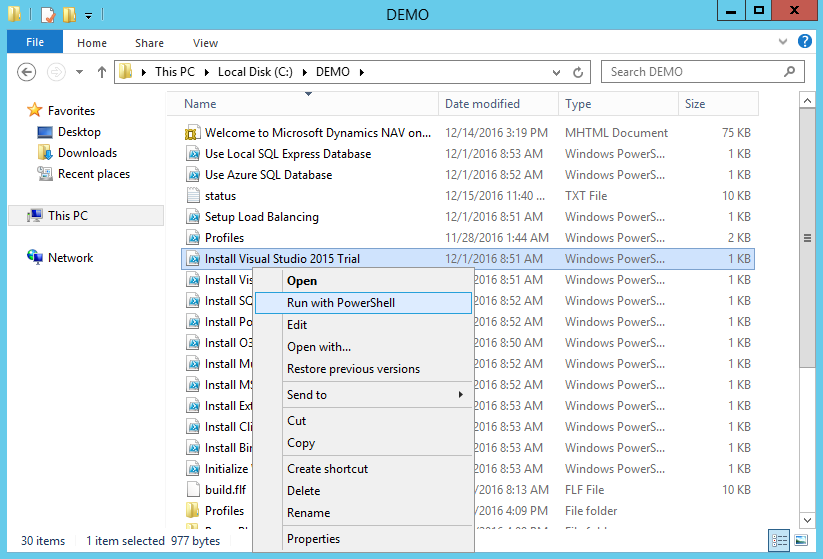The height and width of the screenshot is (559, 823).
Task: Open the View ribbon tab
Action: click(205, 43)
